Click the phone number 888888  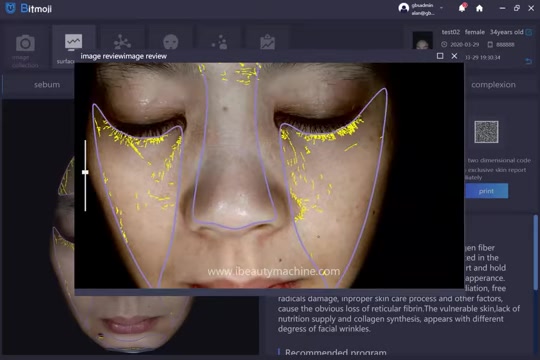(505, 44)
